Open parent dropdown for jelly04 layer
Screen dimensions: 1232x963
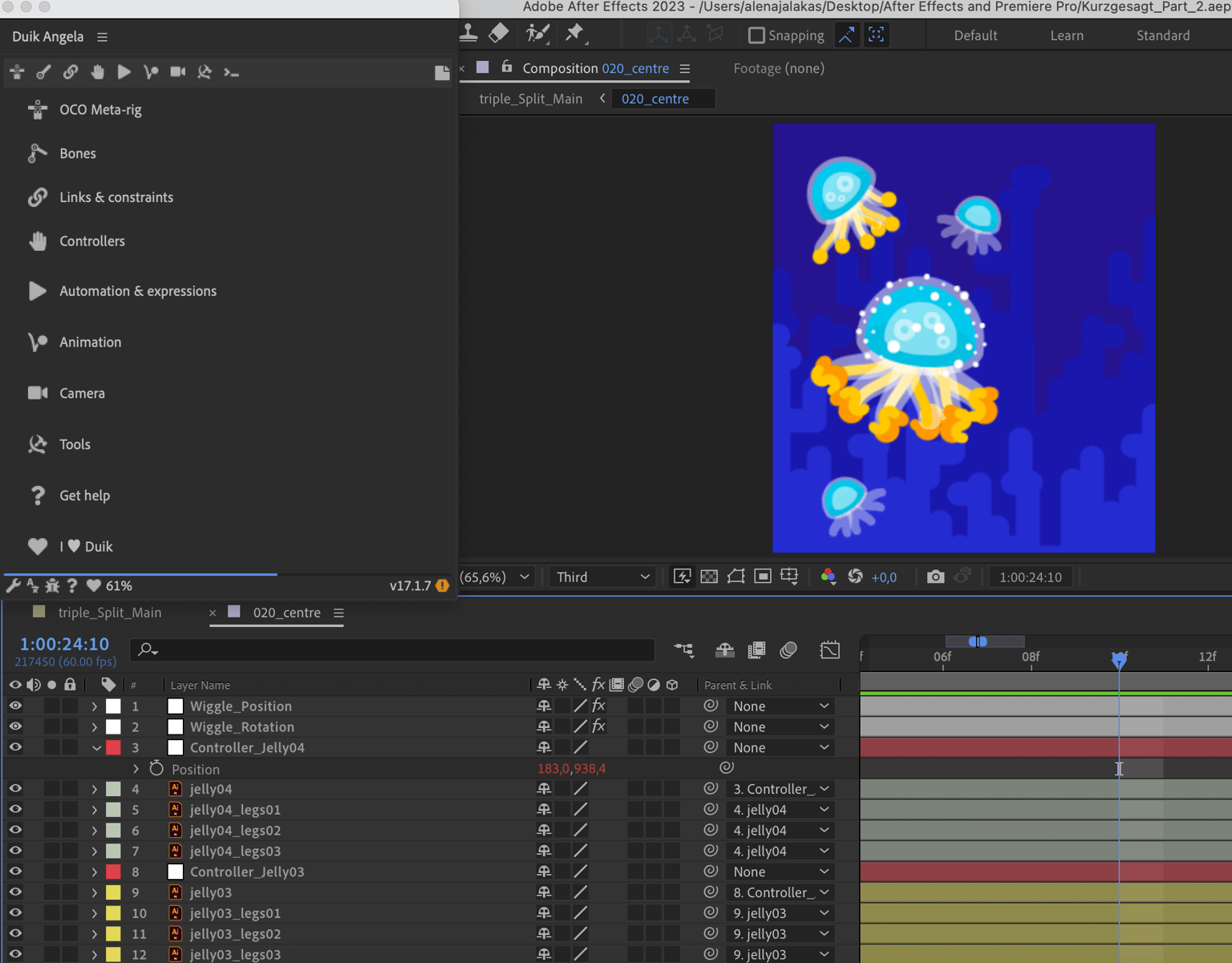[780, 789]
